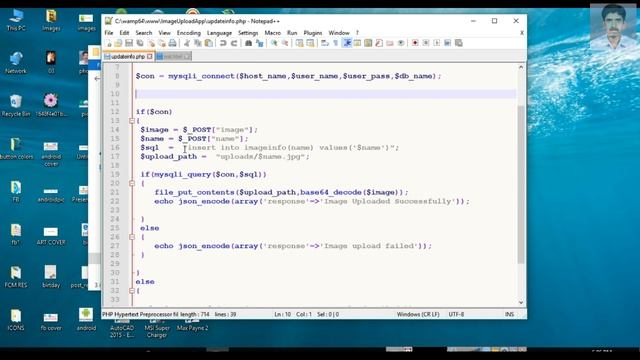
Task: Open the Network desktop icon
Action: tap(16, 63)
